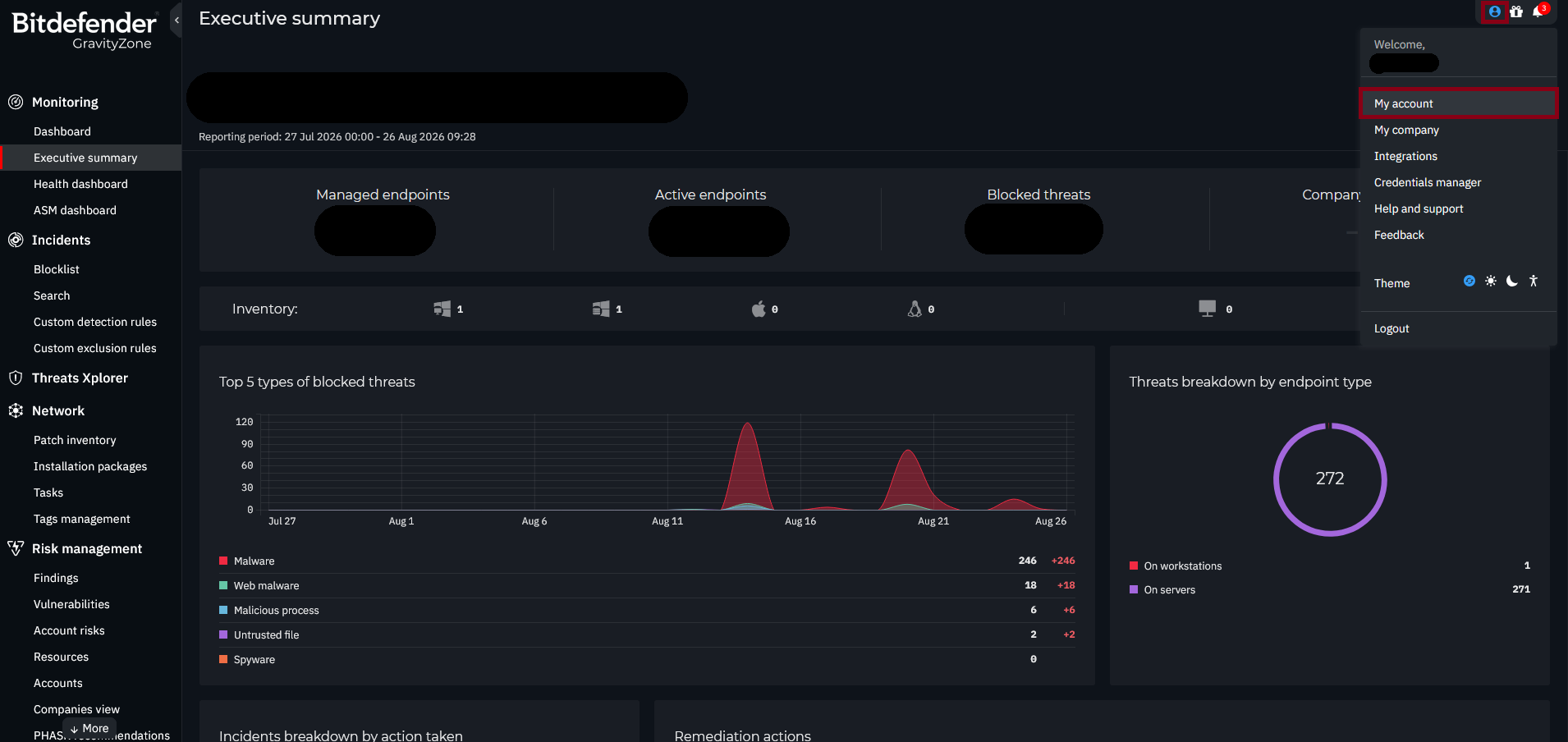Image resolution: width=1568 pixels, height=742 pixels.
Task: Open the notifications bell icon
Action: point(1538,11)
